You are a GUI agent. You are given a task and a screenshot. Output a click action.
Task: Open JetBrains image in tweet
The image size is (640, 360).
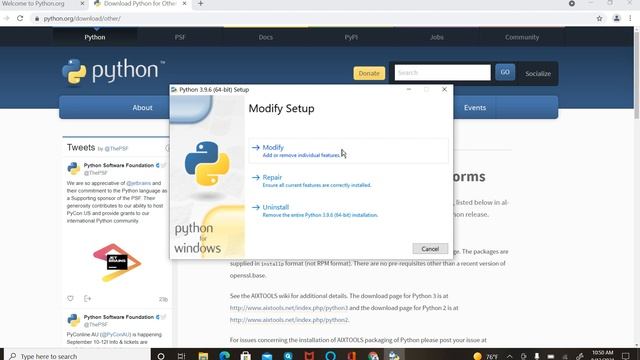pyautogui.click(x=117, y=262)
